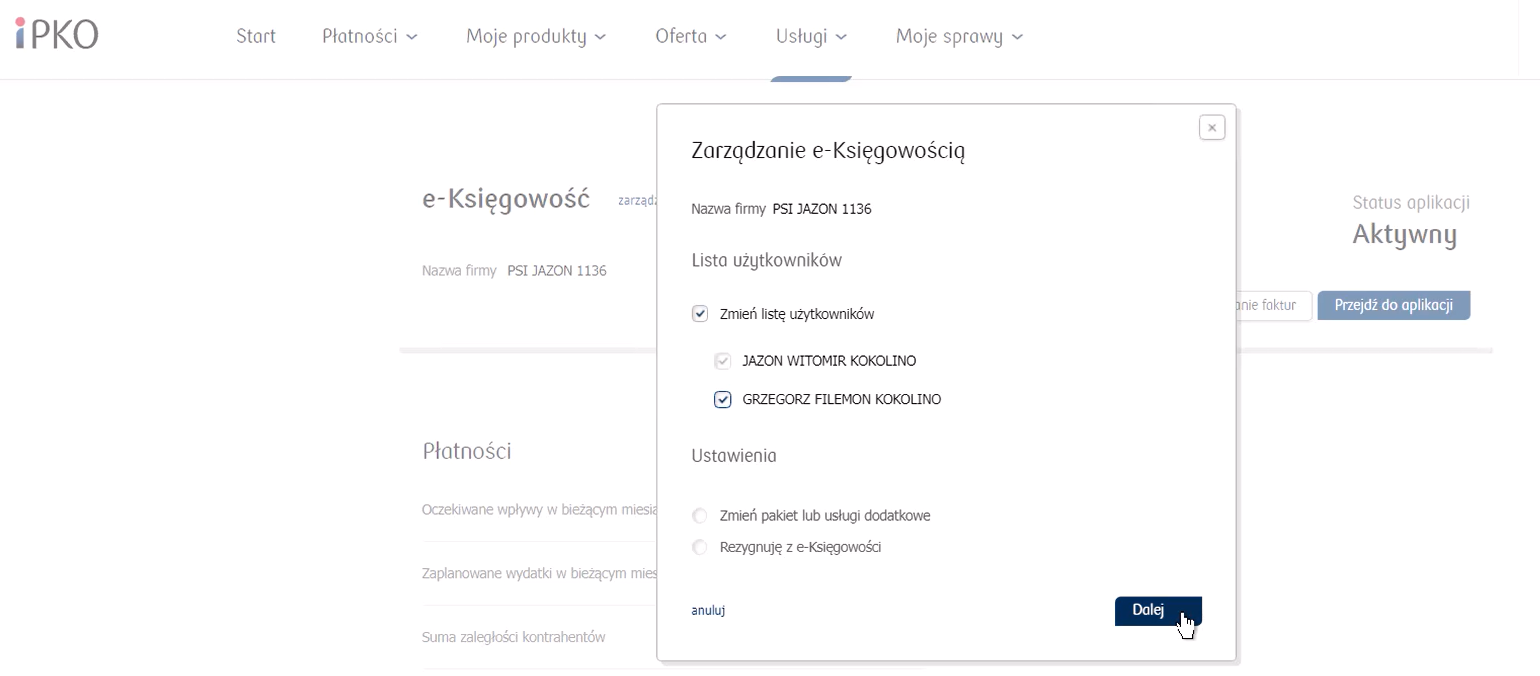The height and width of the screenshot is (676, 1540).
Task: Click the Status aplikacji label
Action: pyautogui.click(x=1411, y=203)
